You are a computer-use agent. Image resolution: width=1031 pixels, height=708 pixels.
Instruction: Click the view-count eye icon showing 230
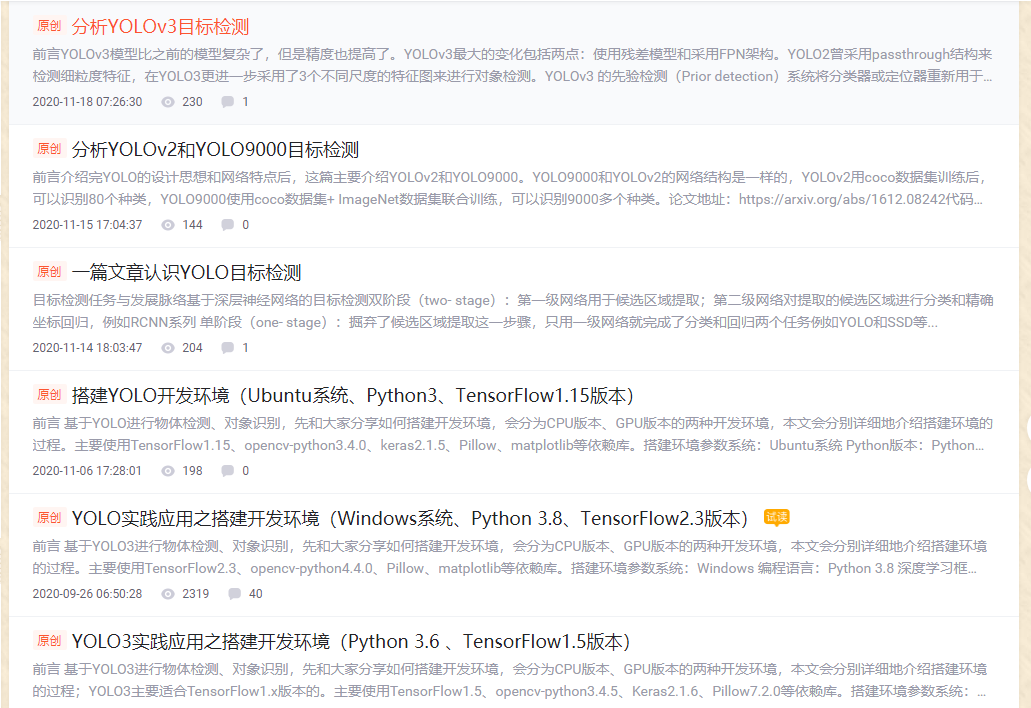pyautogui.click(x=168, y=102)
